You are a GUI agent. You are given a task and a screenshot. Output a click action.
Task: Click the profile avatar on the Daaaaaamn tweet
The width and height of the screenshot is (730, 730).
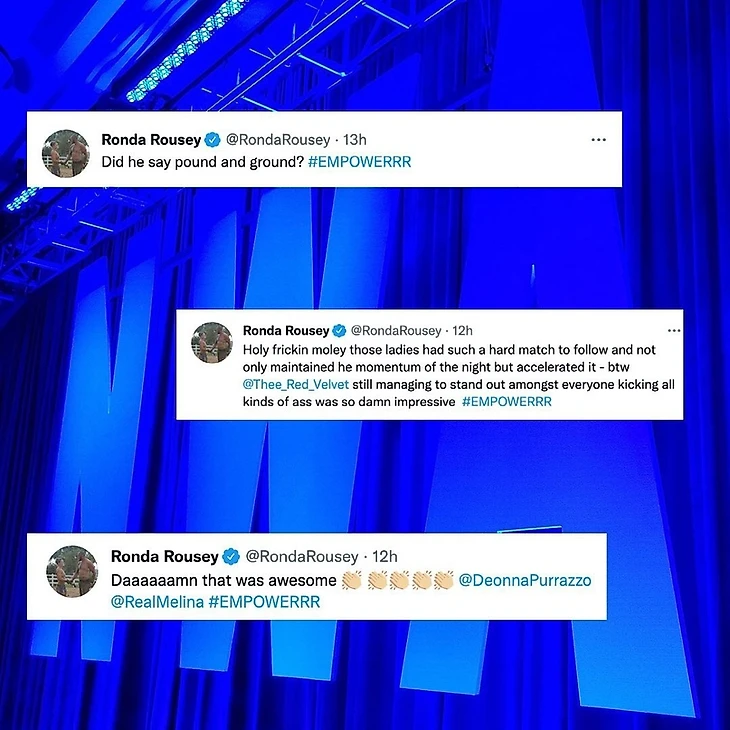pos(72,571)
